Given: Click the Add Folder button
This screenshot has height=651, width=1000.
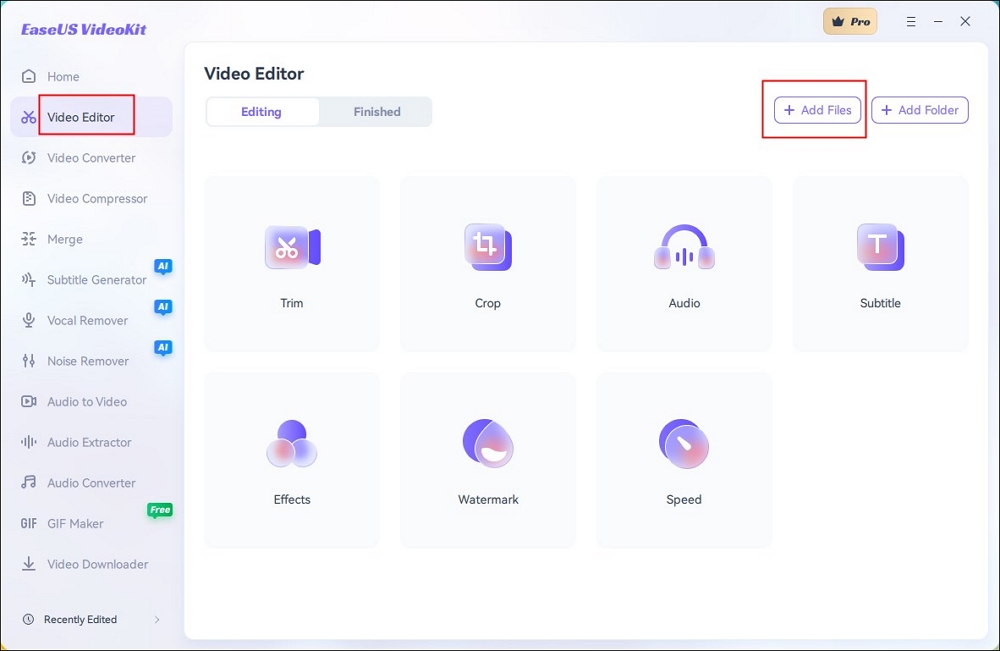Looking at the screenshot, I should point(919,110).
